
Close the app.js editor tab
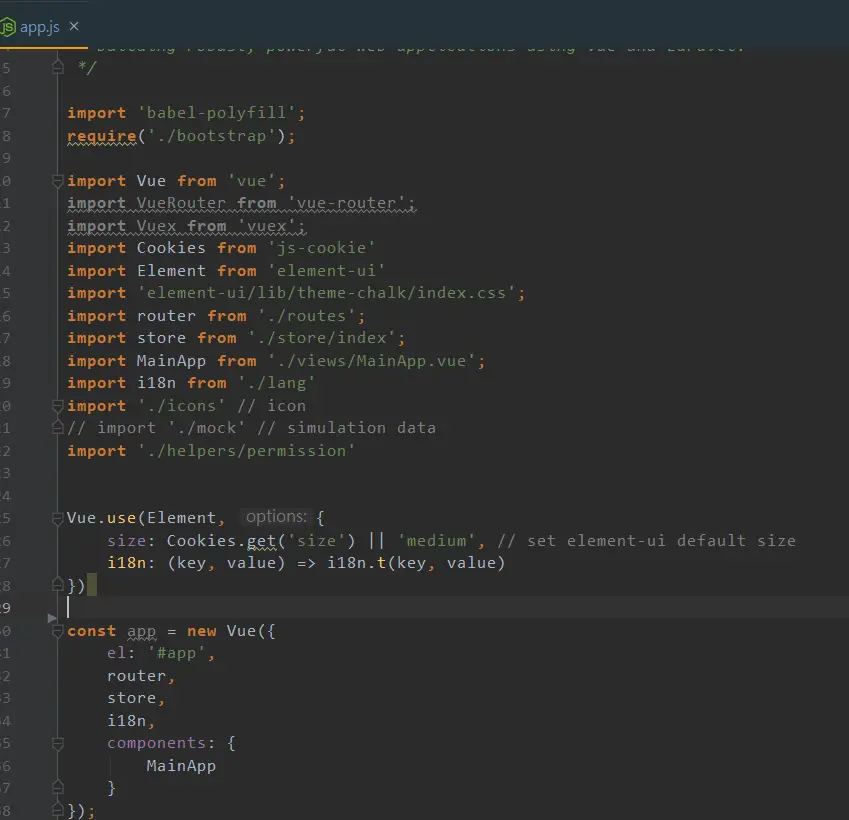(74, 26)
